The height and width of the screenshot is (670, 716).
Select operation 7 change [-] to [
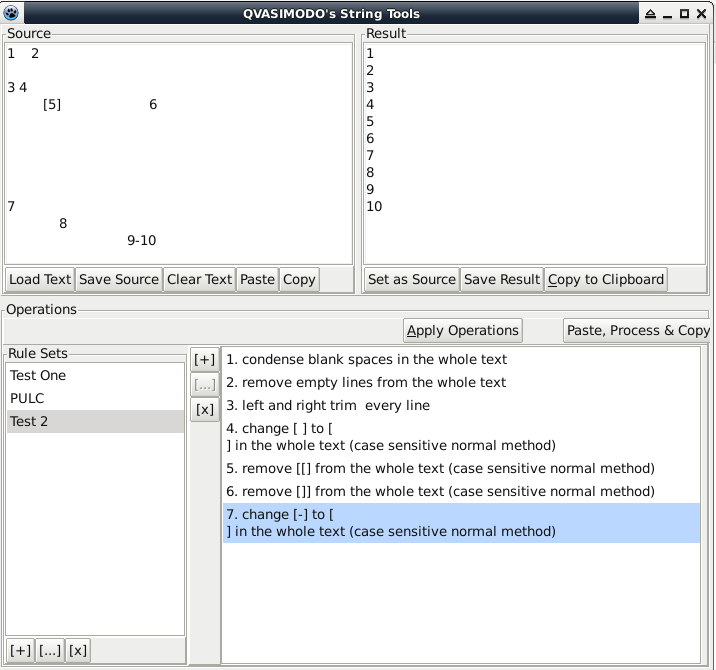(461, 523)
